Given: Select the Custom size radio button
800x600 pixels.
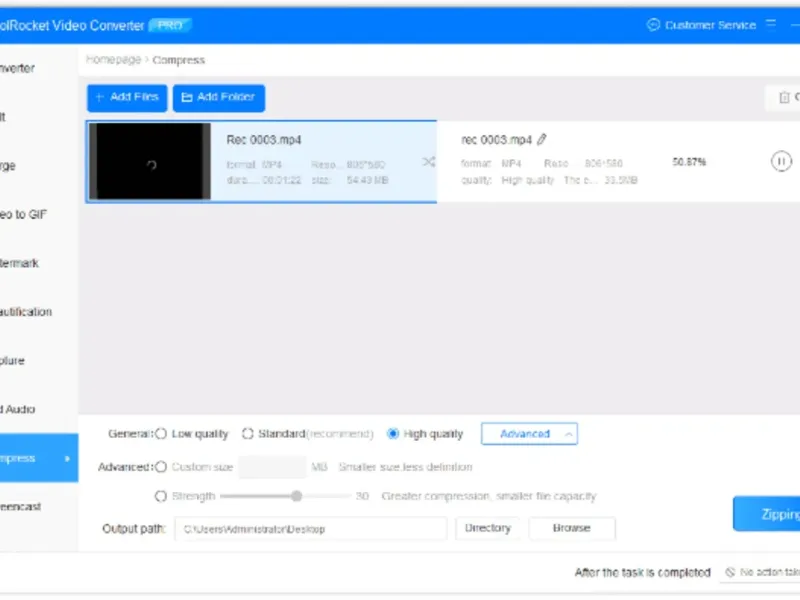Looking at the screenshot, I should [x=161, y=467].
